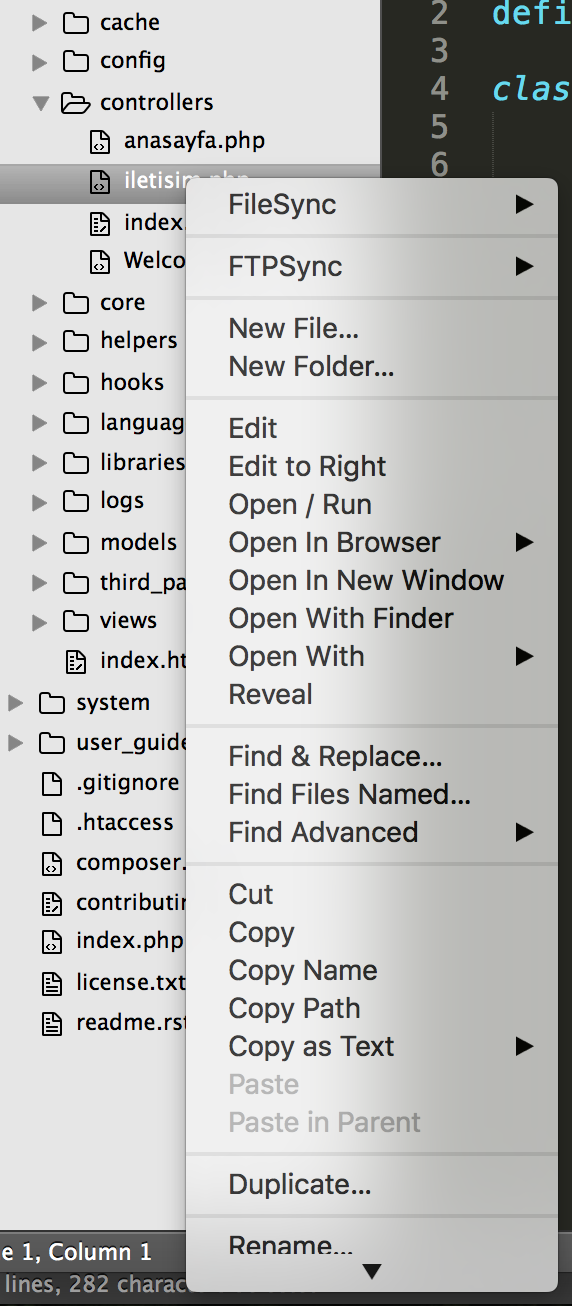The height and width of the screenshot is (1306, 572).
Task: Collapse the controllers folder arrow
Action: coord(40,102)
